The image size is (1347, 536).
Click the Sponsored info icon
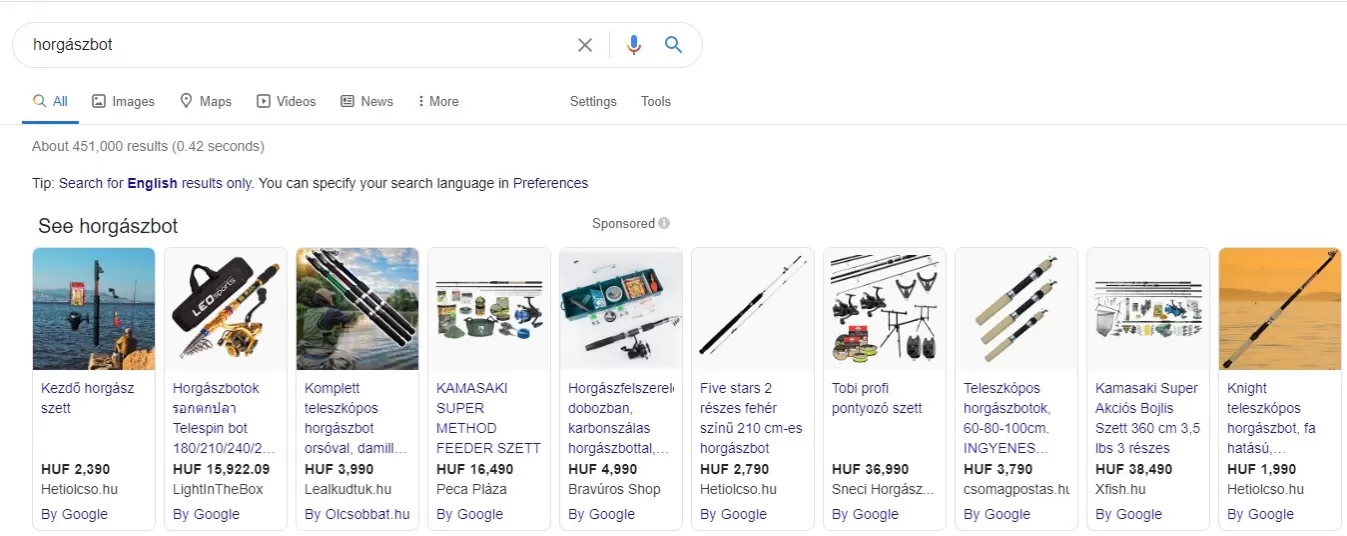coord(664,223)
